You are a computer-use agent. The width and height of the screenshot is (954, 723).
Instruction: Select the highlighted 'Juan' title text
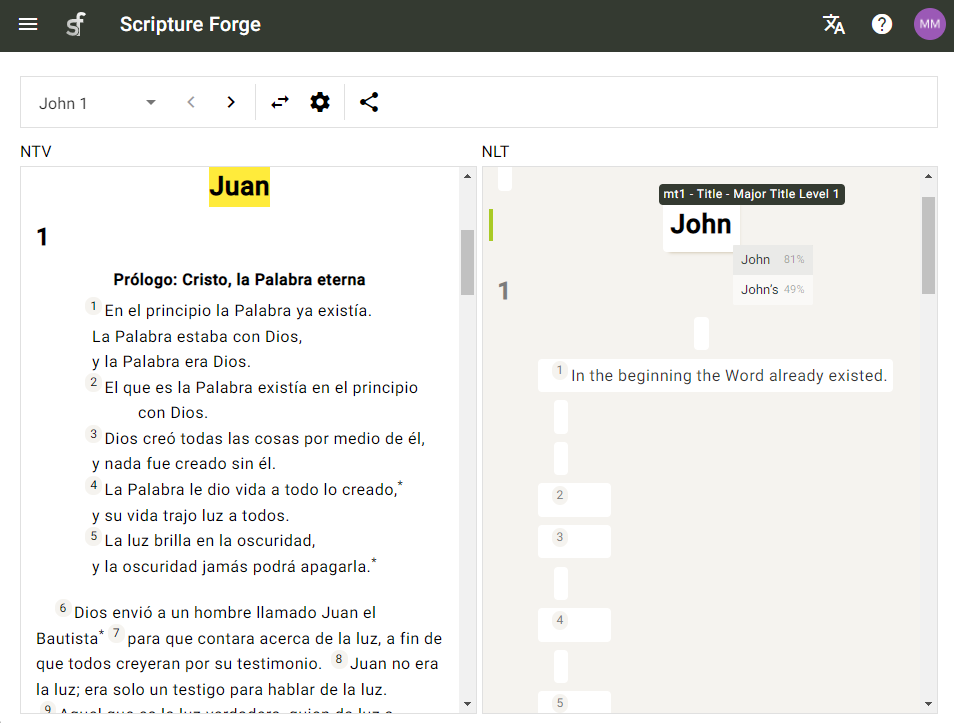239,186
